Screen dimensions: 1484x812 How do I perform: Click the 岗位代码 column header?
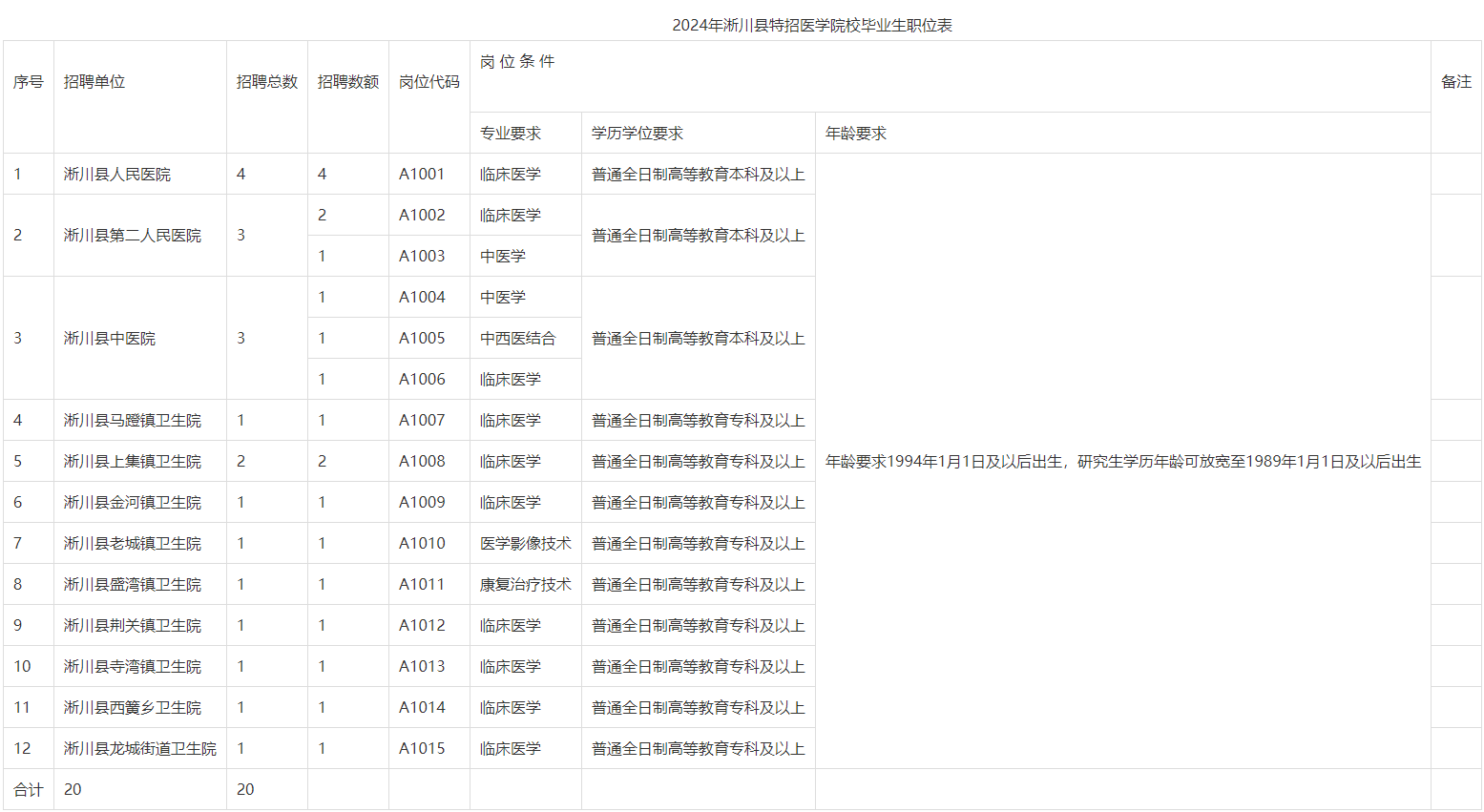(x=428, y=82)
